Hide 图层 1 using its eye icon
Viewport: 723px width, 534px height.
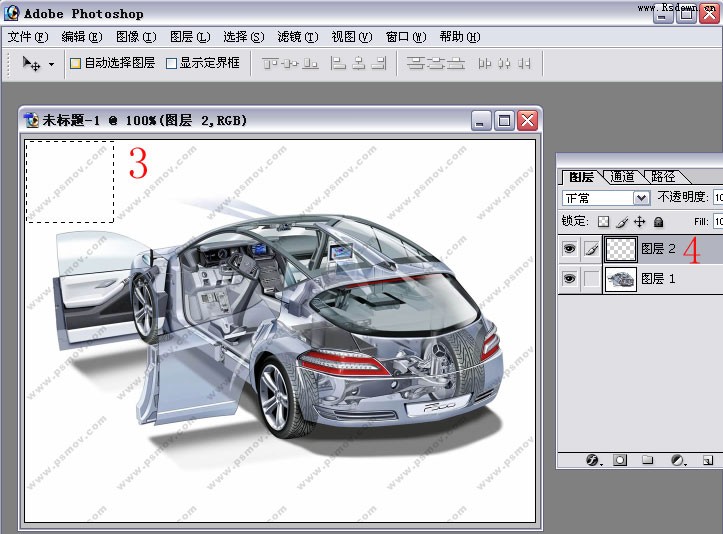point(569,279)
